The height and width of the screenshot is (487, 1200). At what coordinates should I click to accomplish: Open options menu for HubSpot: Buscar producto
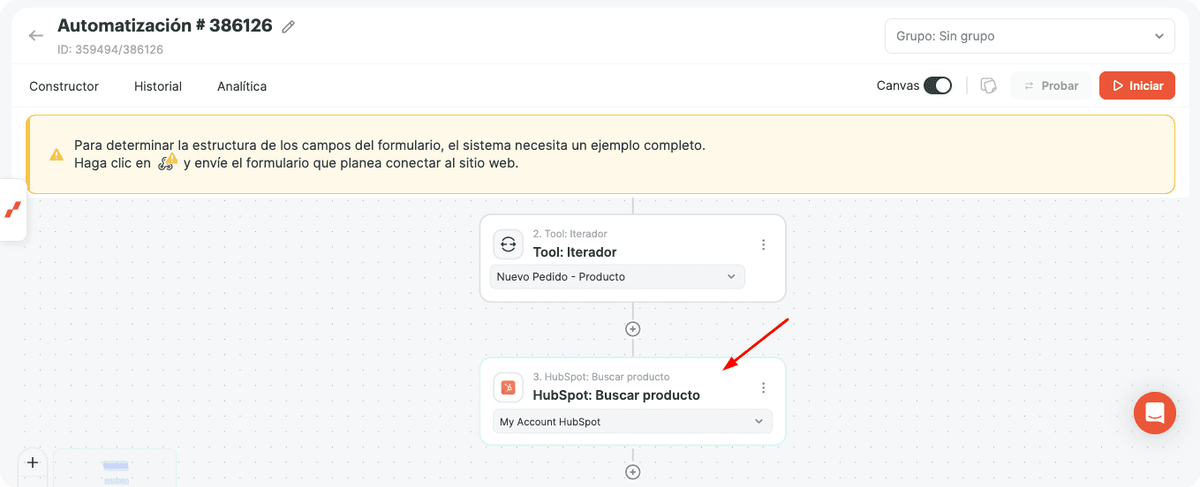[763, 388]
